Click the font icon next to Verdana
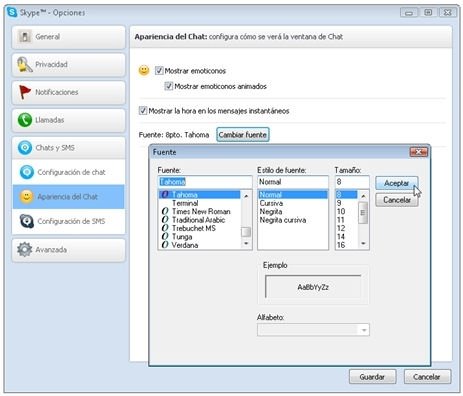Screen dimensions: 463x396 (x=165, y=245)
